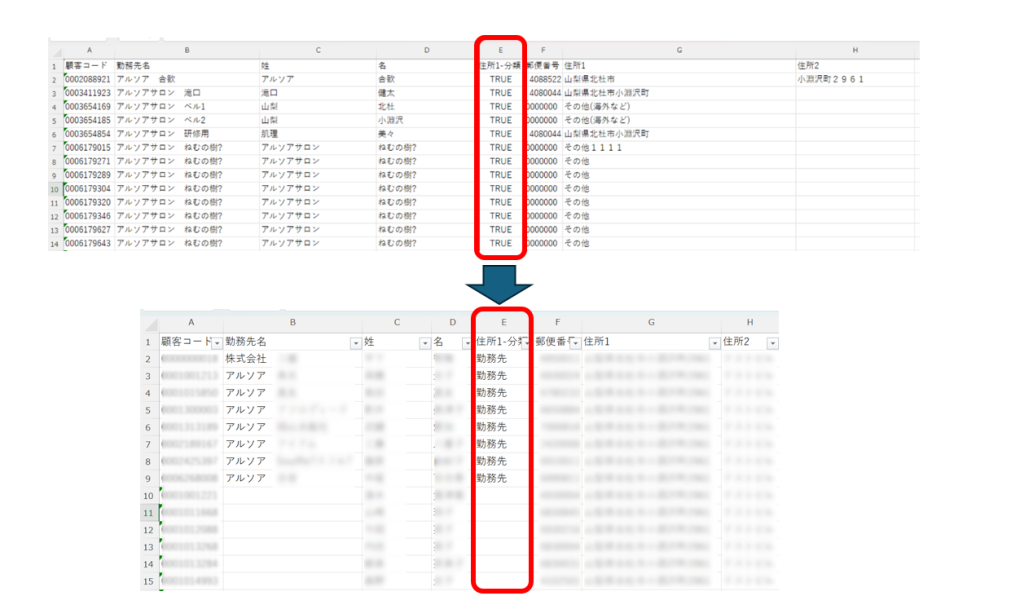The image size is (1024, 596).
Task: Click select-all corner of lower spreadsheet
Action: pos(149,323)
